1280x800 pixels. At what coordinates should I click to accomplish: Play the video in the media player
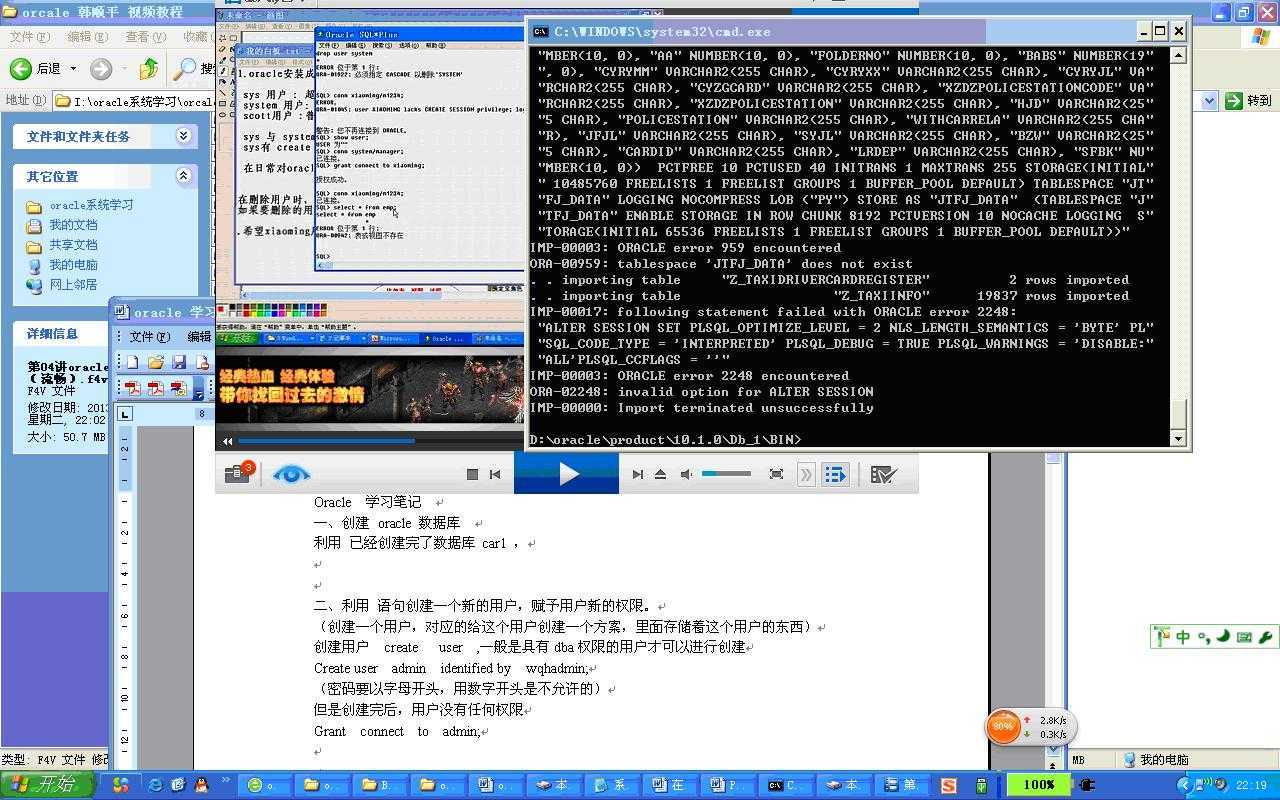(567, 474)
